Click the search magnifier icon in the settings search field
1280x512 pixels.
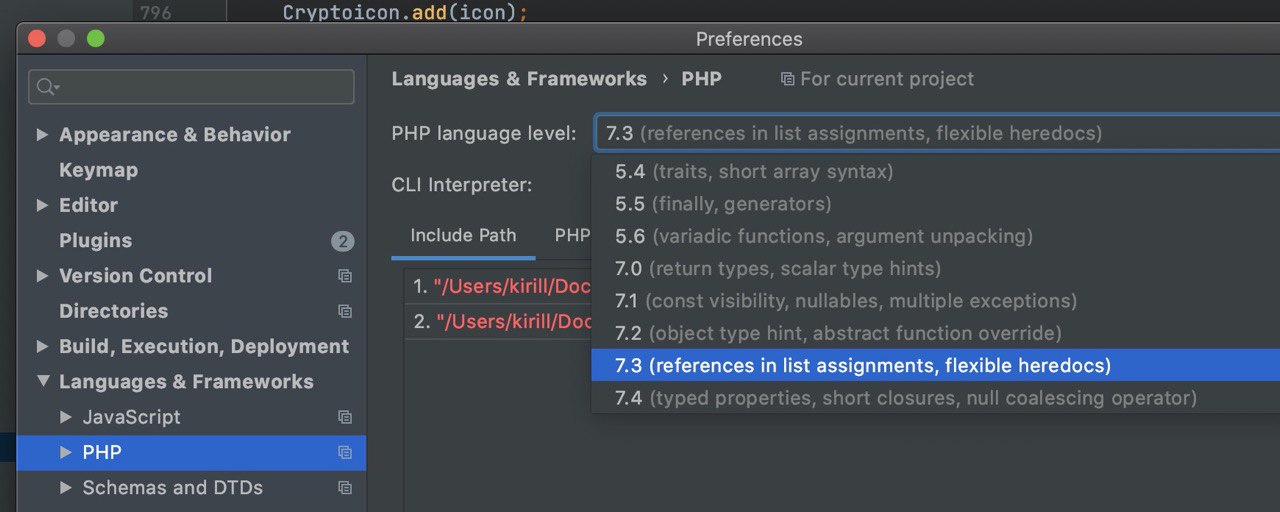tap(47, 87)
